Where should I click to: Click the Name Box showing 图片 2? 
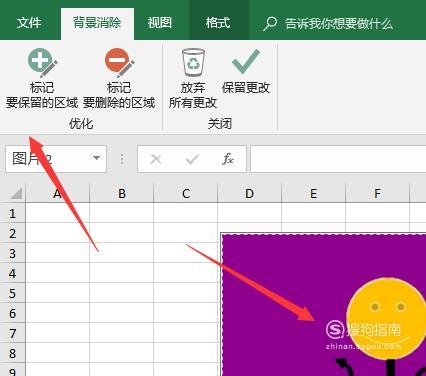coord(56,159)
